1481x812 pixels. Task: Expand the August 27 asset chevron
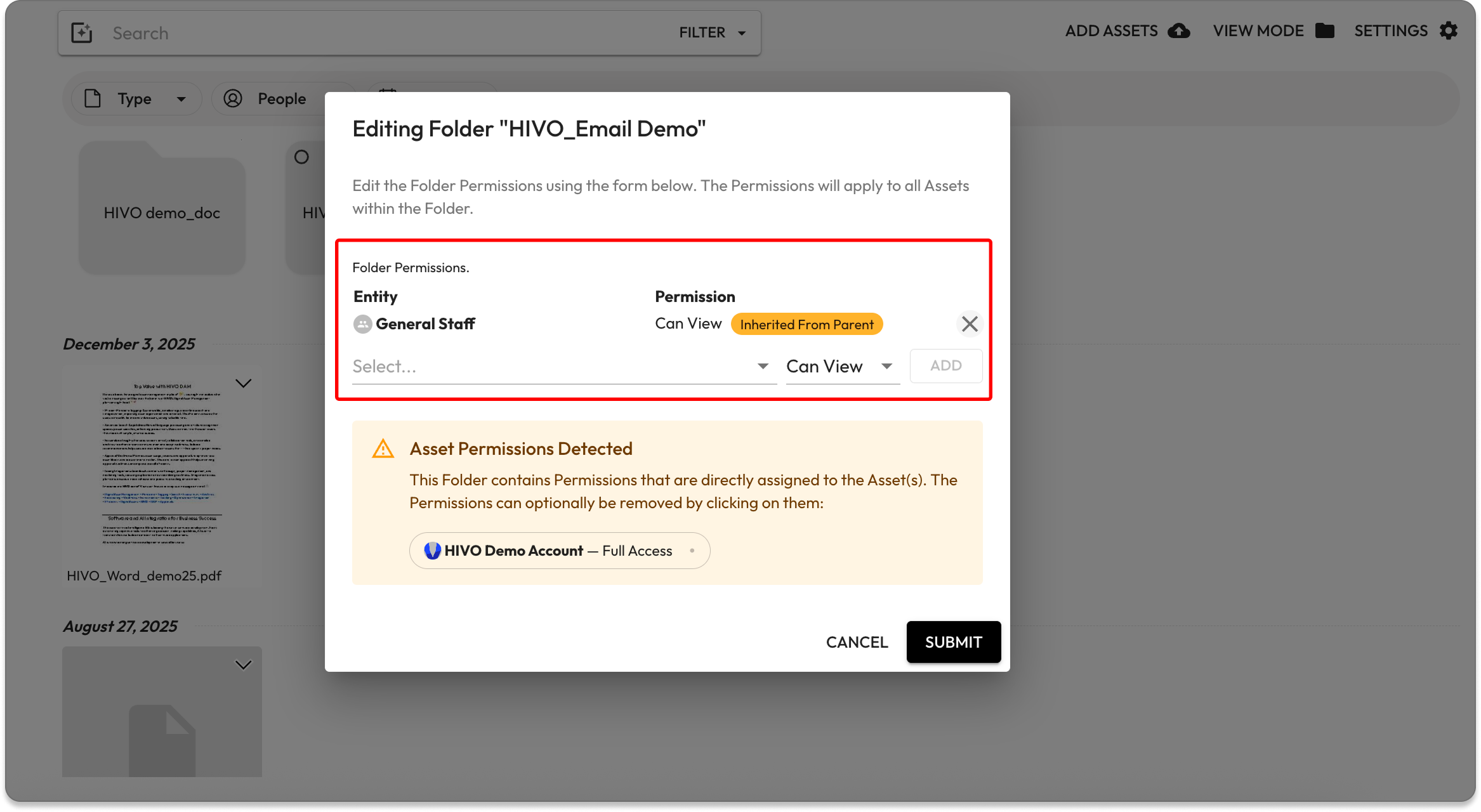pyautogui.click(x=244, y=665)
